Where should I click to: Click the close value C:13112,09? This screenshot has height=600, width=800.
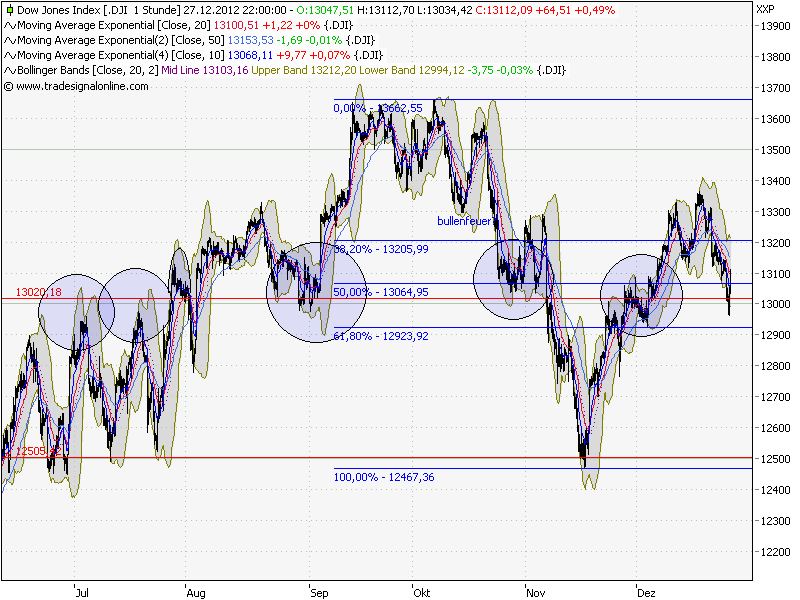click(x=504, y=10)
